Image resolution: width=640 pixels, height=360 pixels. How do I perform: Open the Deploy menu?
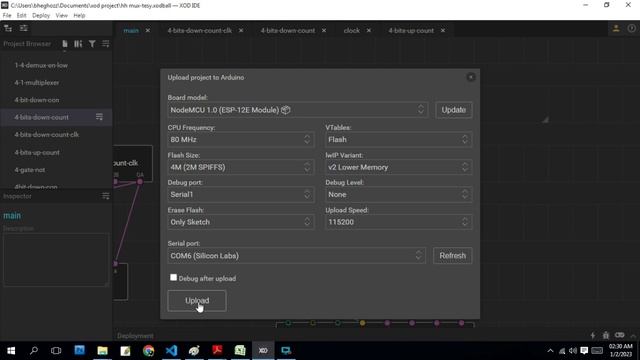41,16
